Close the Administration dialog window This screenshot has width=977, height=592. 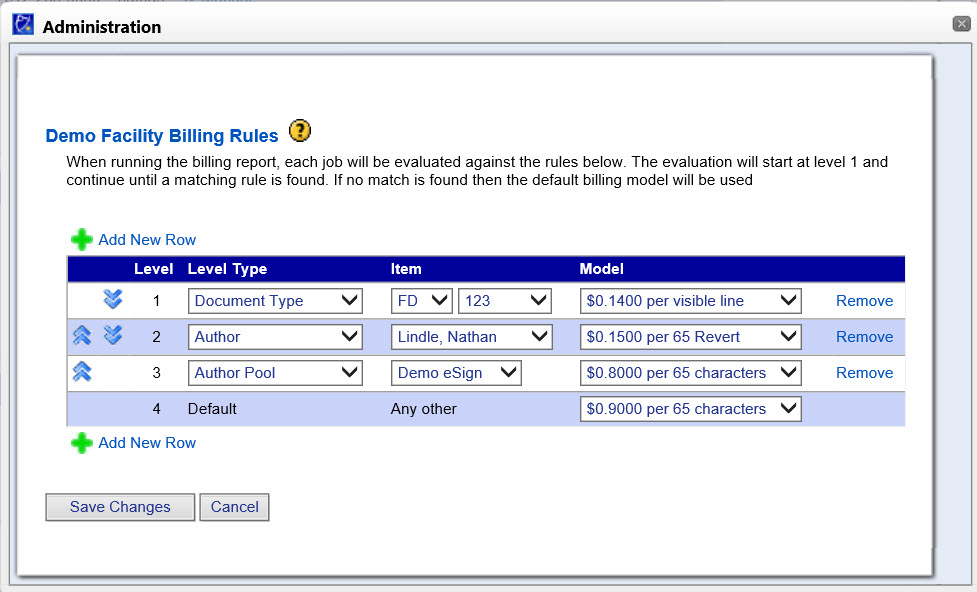(x=961, y=23)
